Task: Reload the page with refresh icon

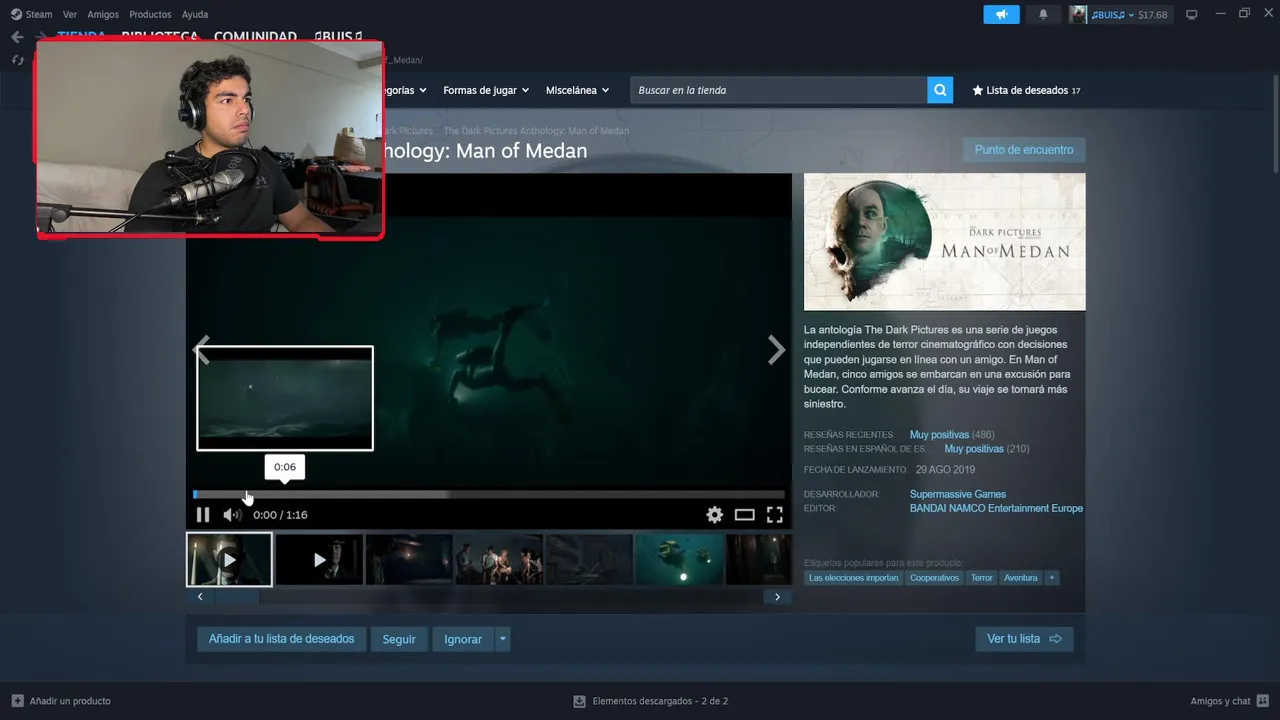Action: click(x=17, y=60)
